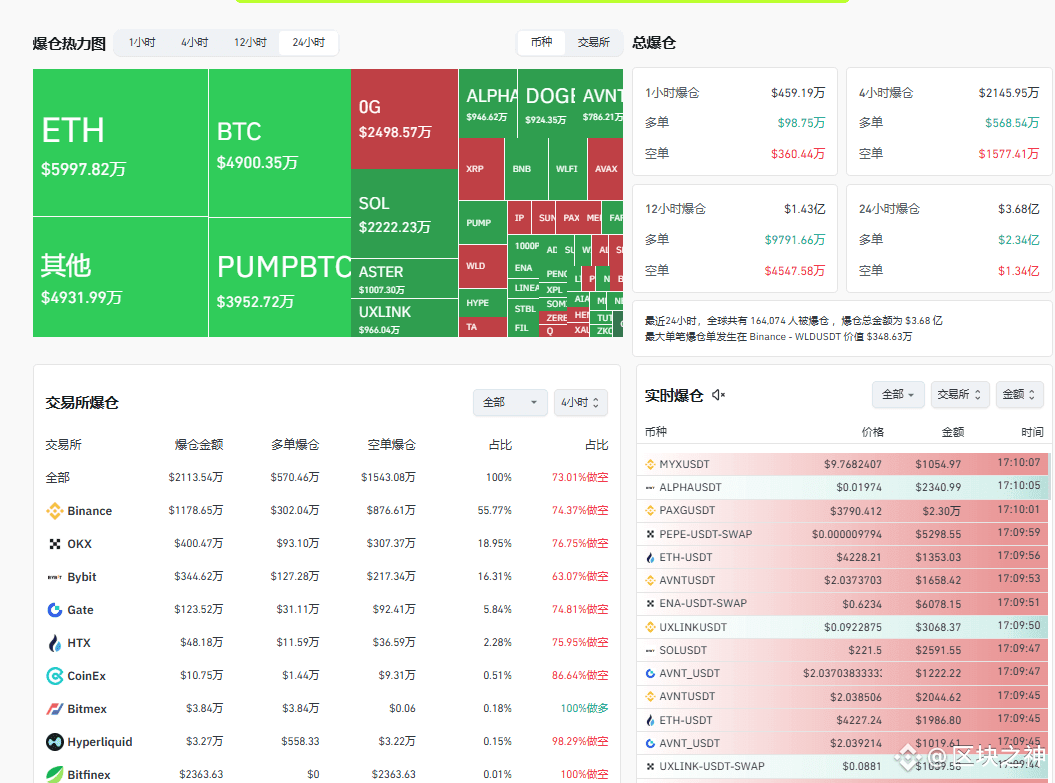
Task: Click the Binance icon beside PAXGUSDT
Action: click(x=650, y=511)
